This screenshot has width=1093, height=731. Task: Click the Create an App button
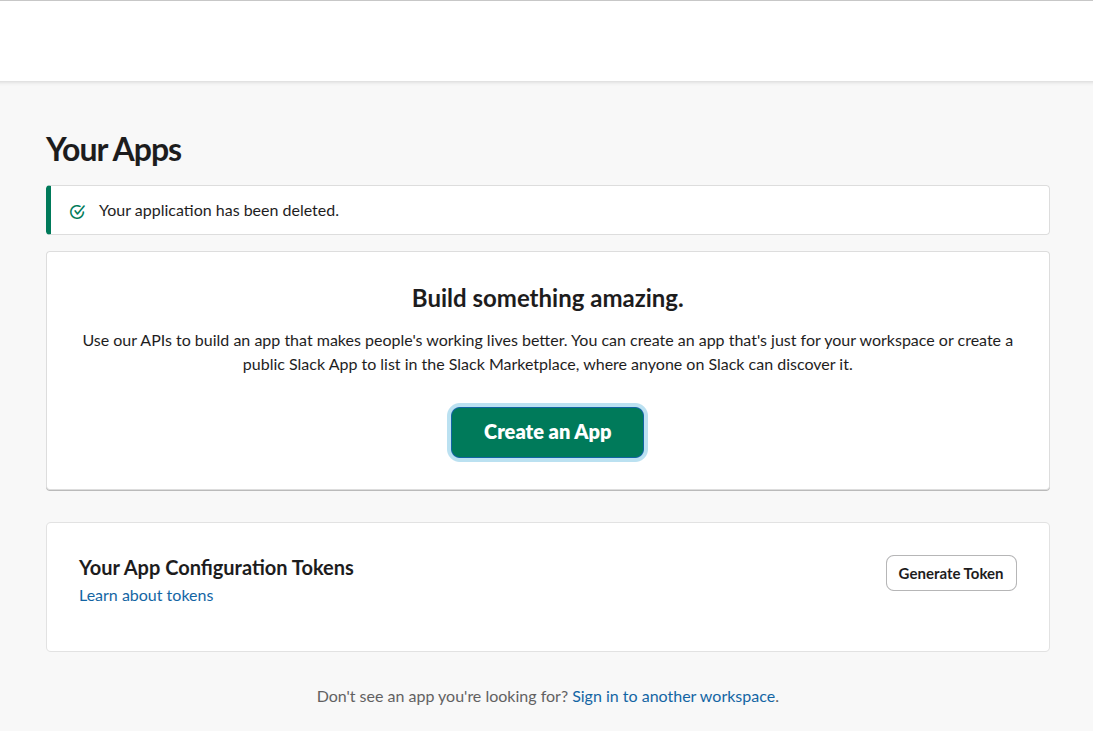(547, 432)
